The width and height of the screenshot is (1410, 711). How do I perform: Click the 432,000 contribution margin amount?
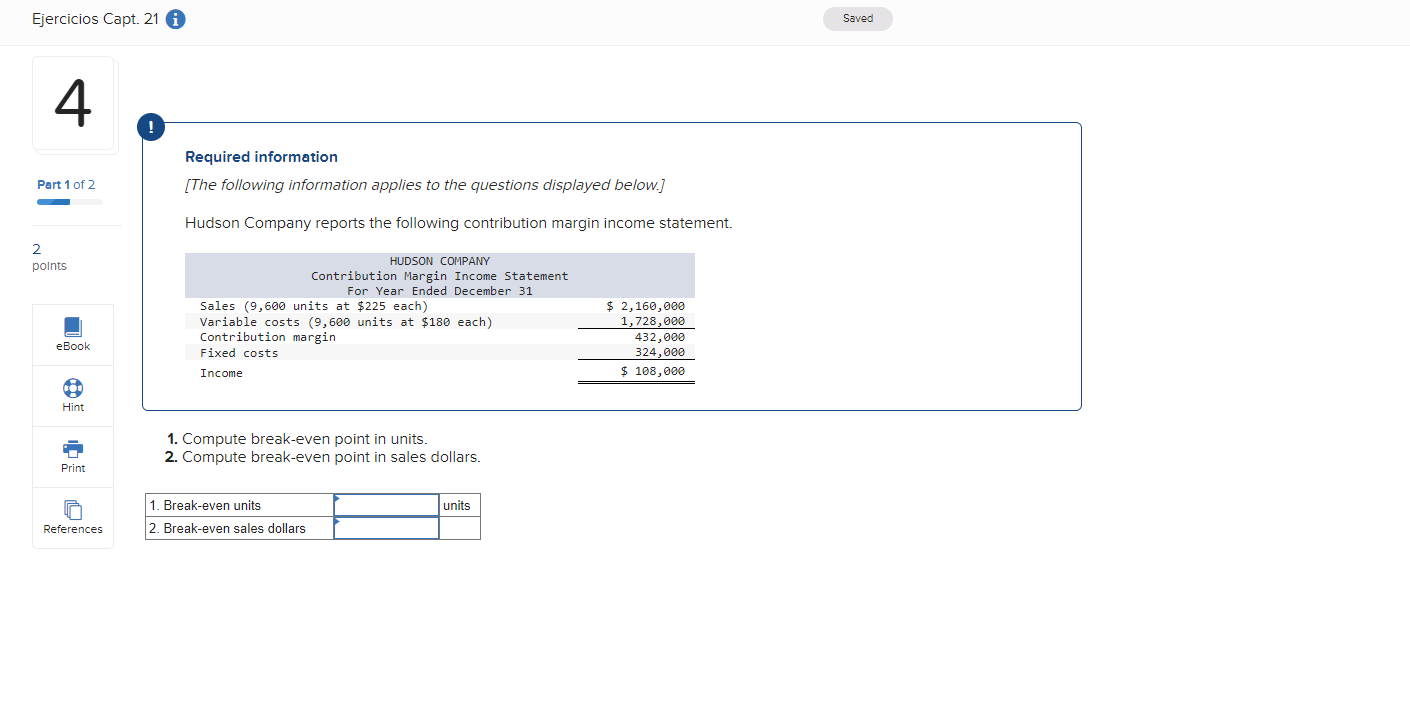[x=660, y=337]
